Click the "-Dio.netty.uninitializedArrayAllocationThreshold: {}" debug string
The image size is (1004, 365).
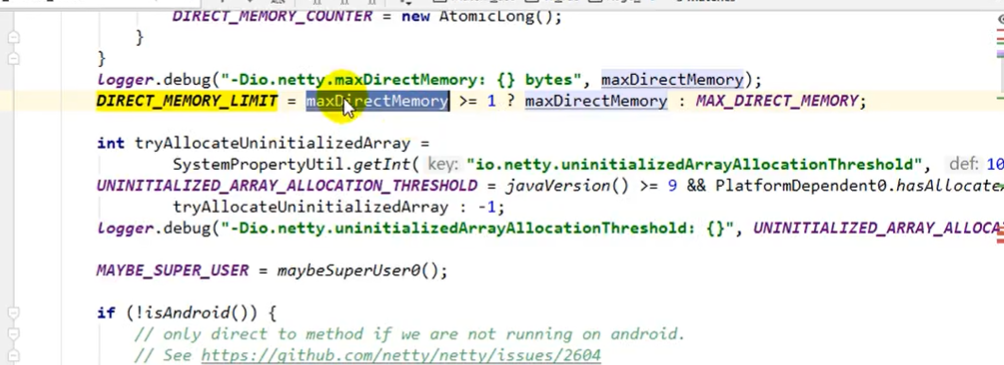point(477,228)
